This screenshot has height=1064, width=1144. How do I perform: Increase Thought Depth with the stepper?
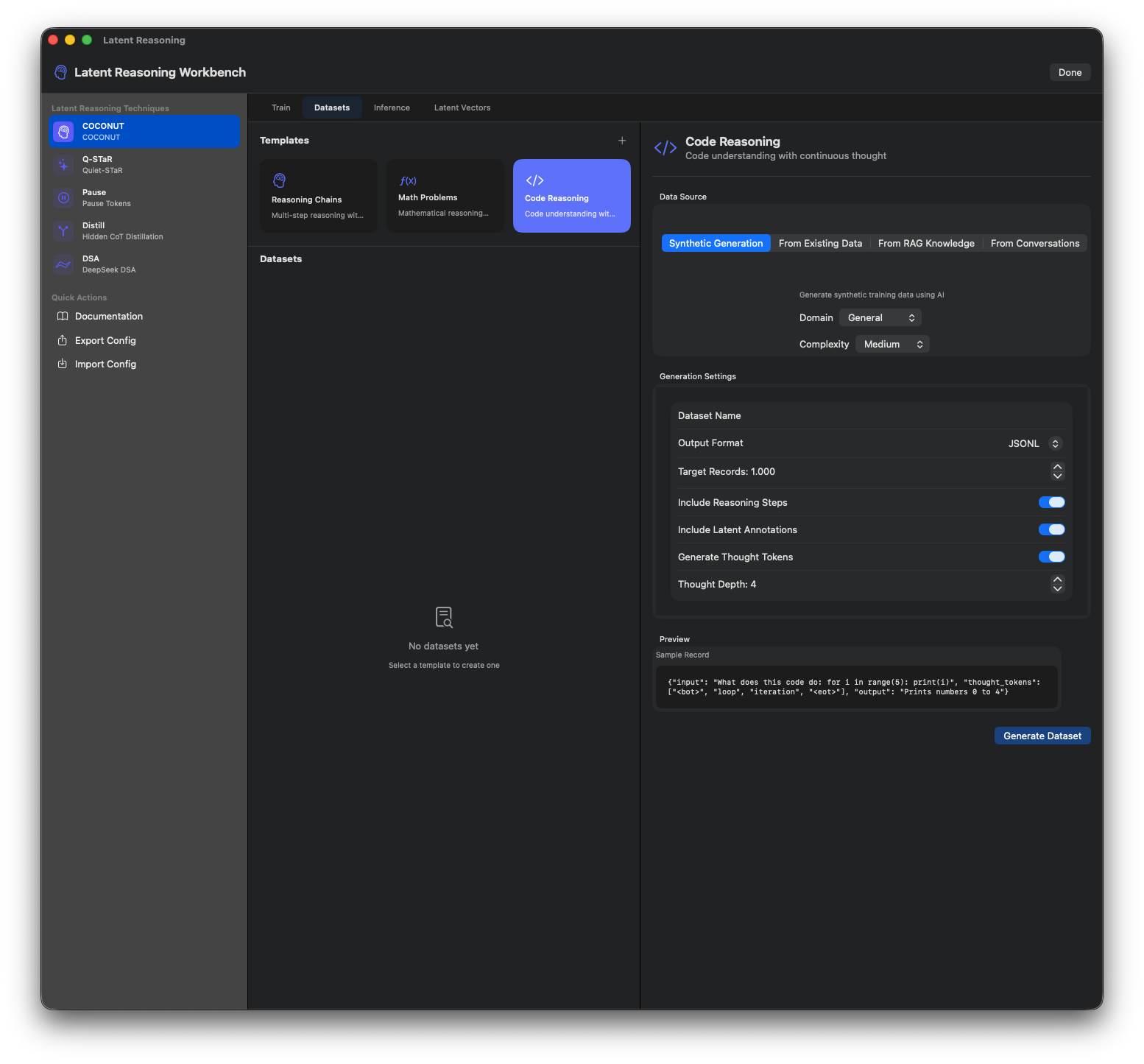click(1057, 579)
